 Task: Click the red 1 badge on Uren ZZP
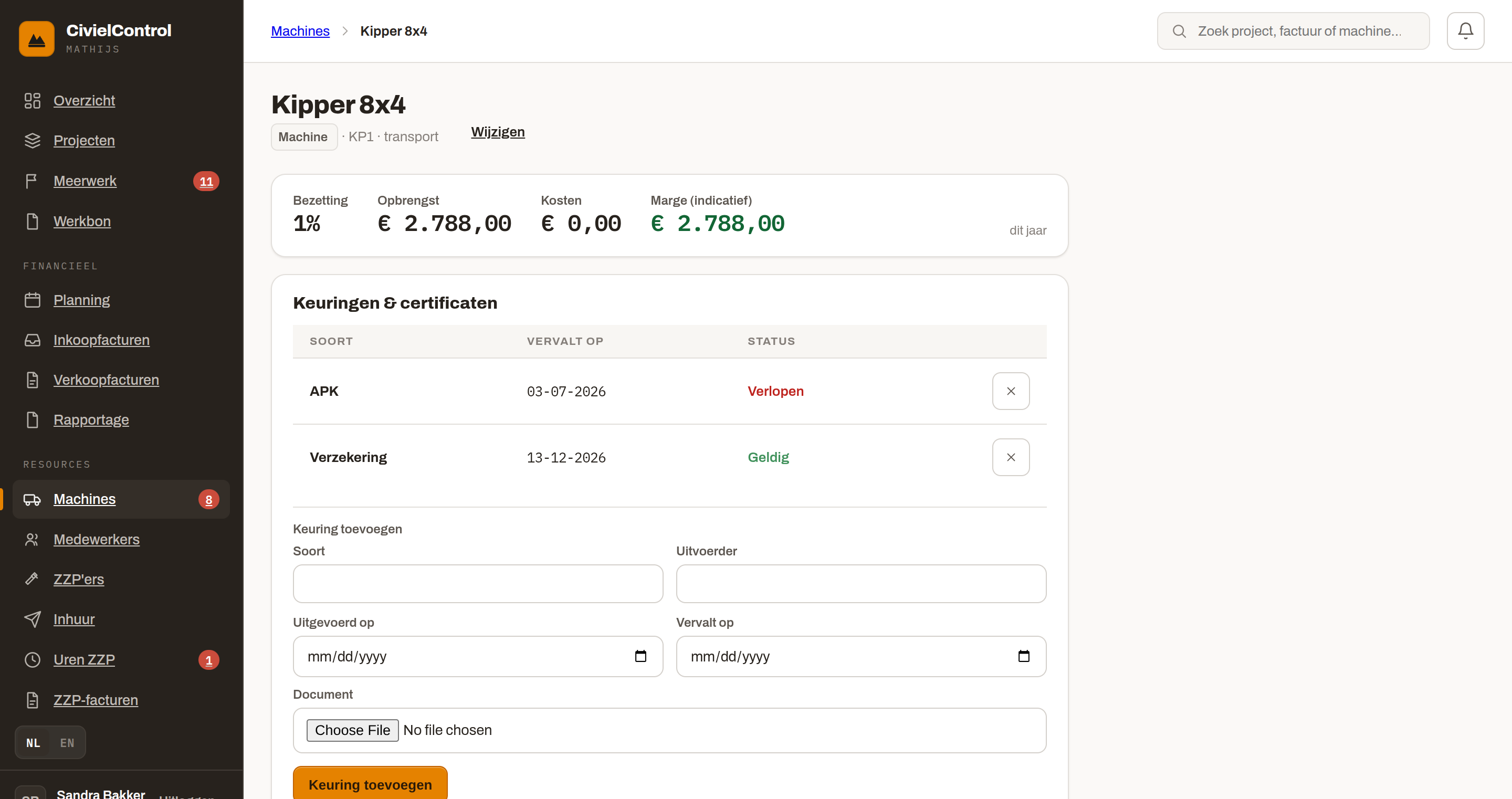208,660
